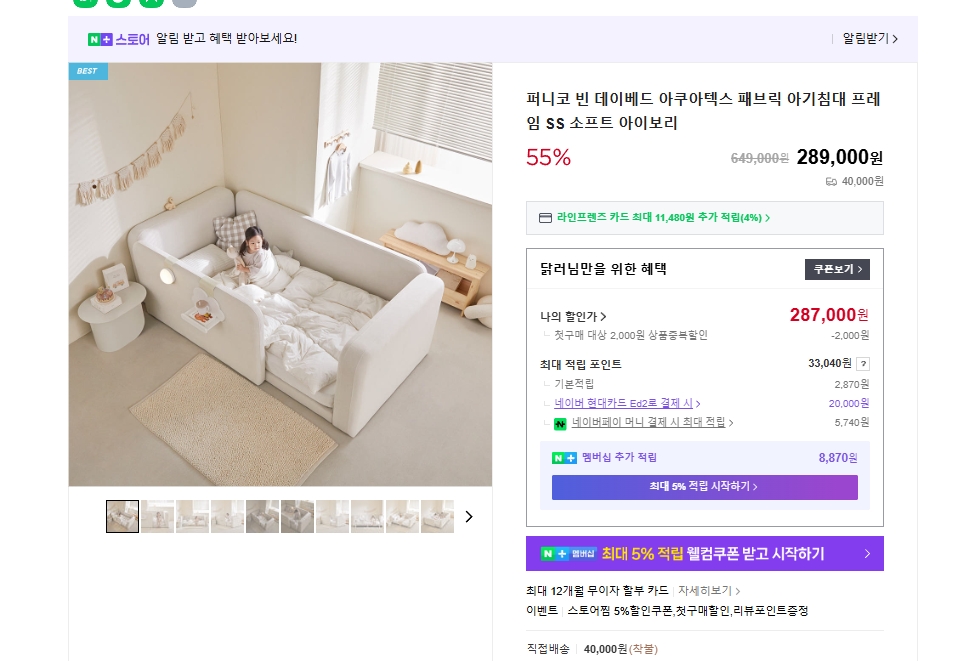
Task: Click the green Naver Pay money icon
Action: click(560, 423)
